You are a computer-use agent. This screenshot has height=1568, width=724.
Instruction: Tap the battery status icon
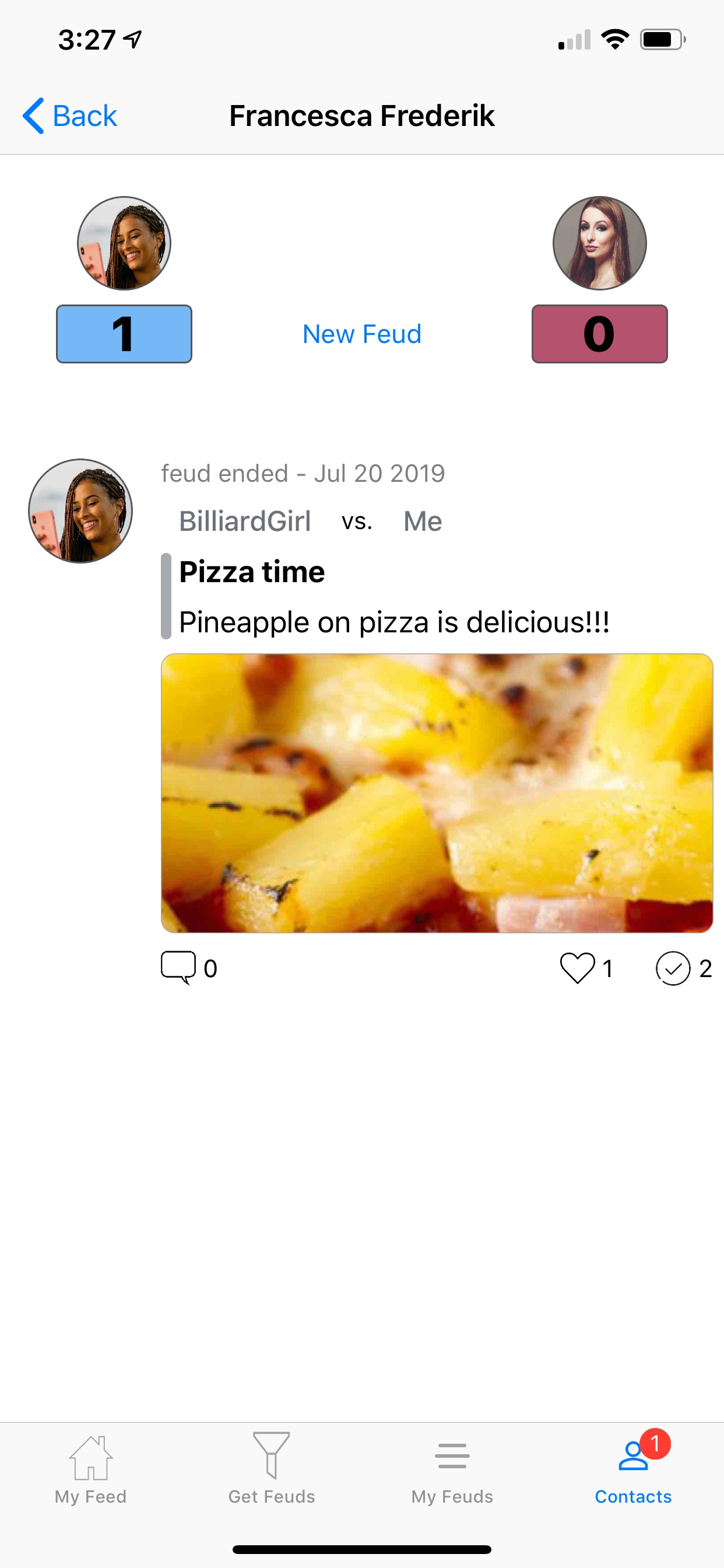pyautogui.click(x=663, y=40)
